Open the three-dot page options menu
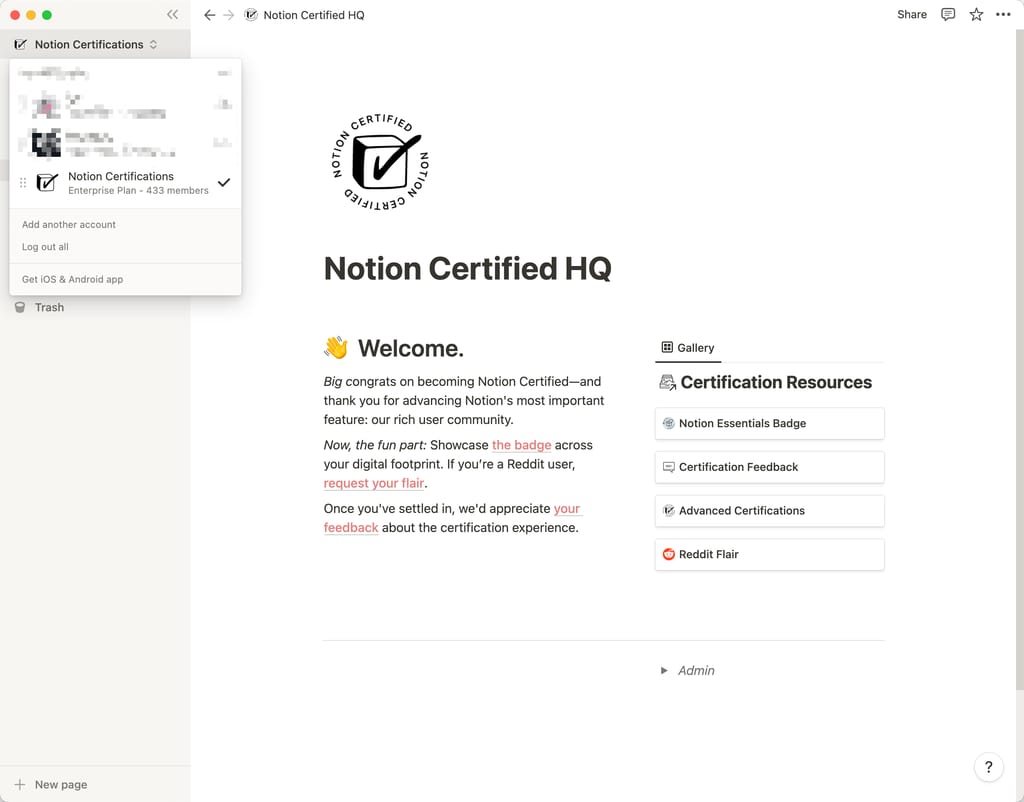This screenshot has height=802, width=1024. click(x=1003, y=14)
